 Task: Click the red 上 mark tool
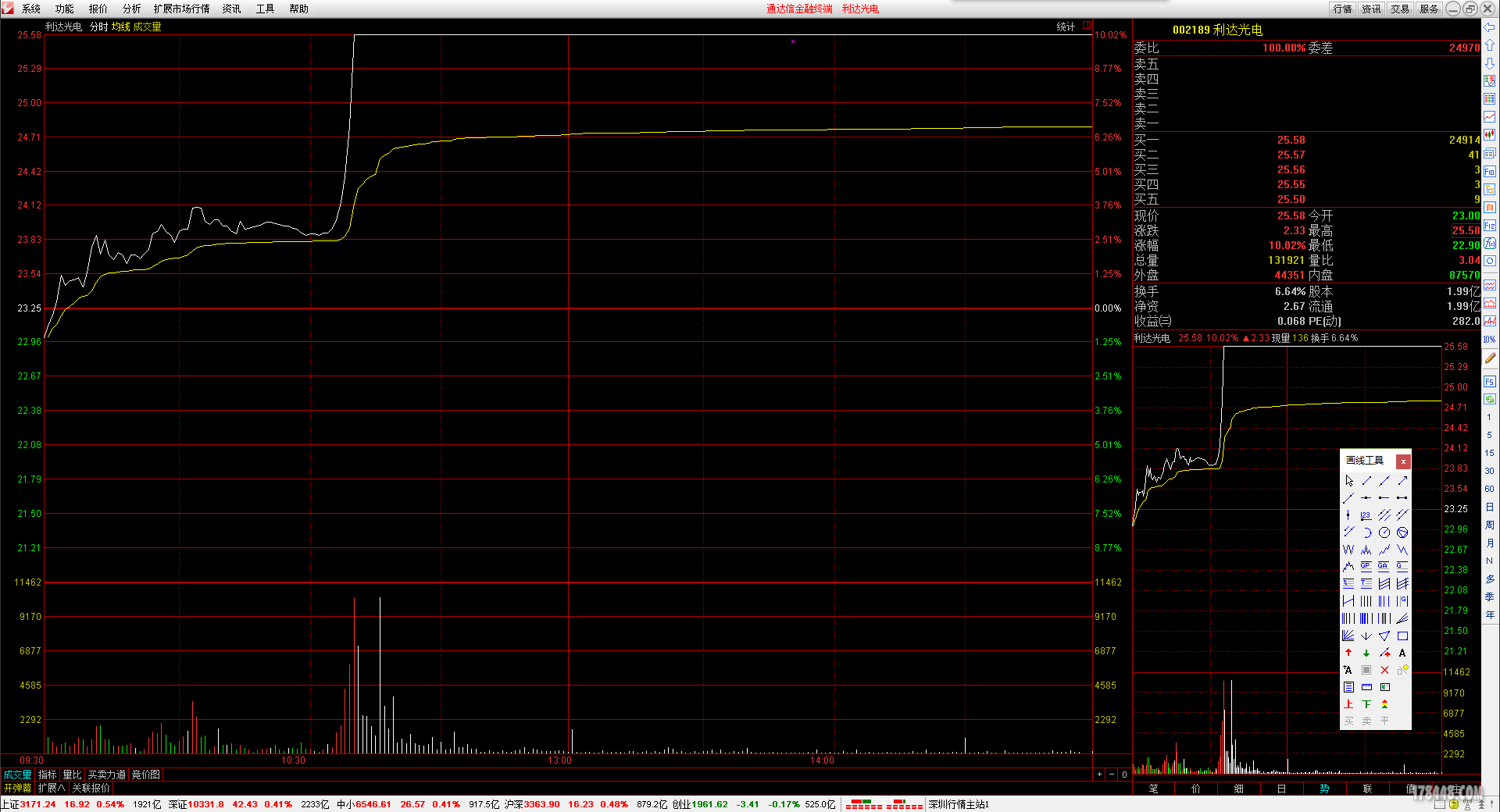1348,703
